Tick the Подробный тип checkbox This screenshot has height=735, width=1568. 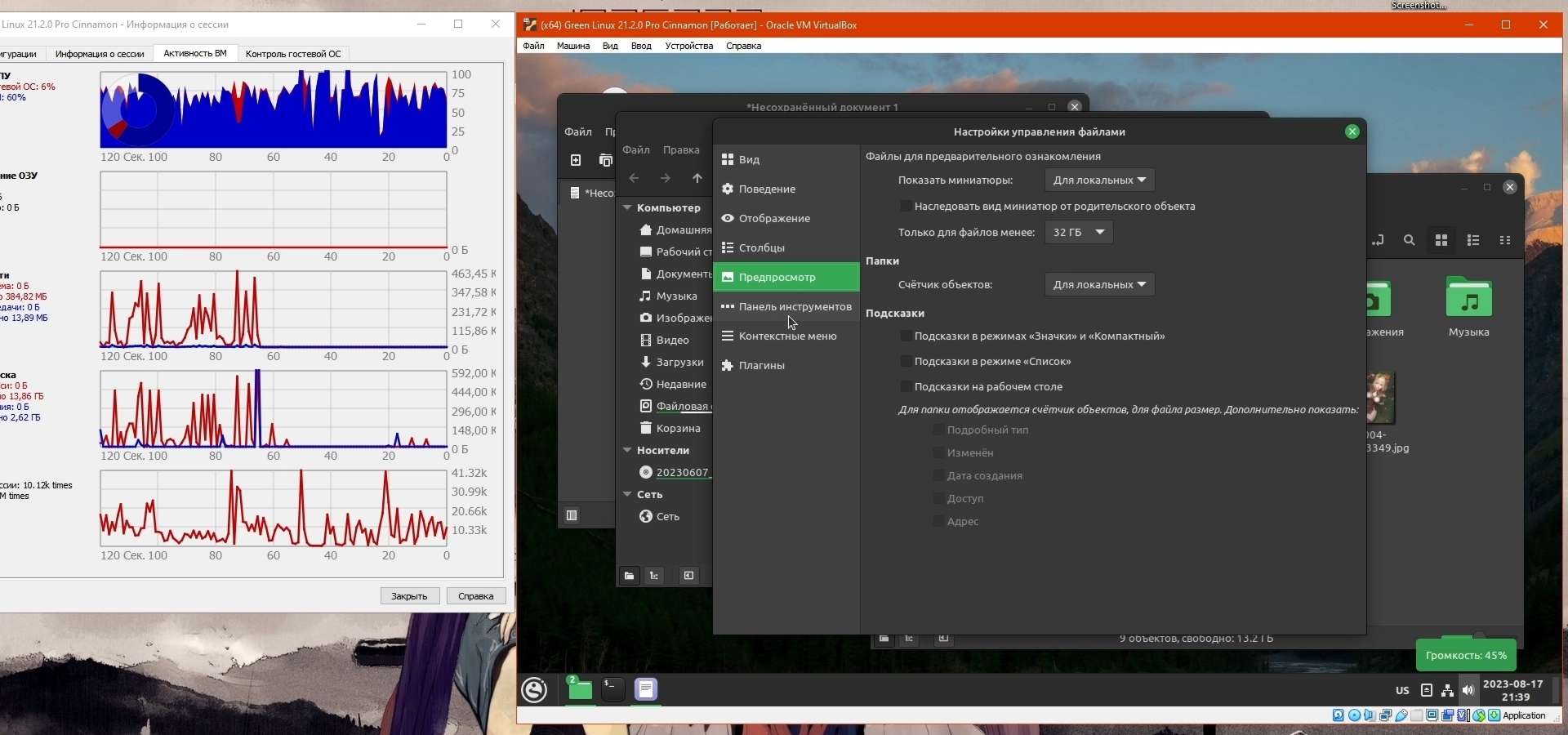coord(938,430)
